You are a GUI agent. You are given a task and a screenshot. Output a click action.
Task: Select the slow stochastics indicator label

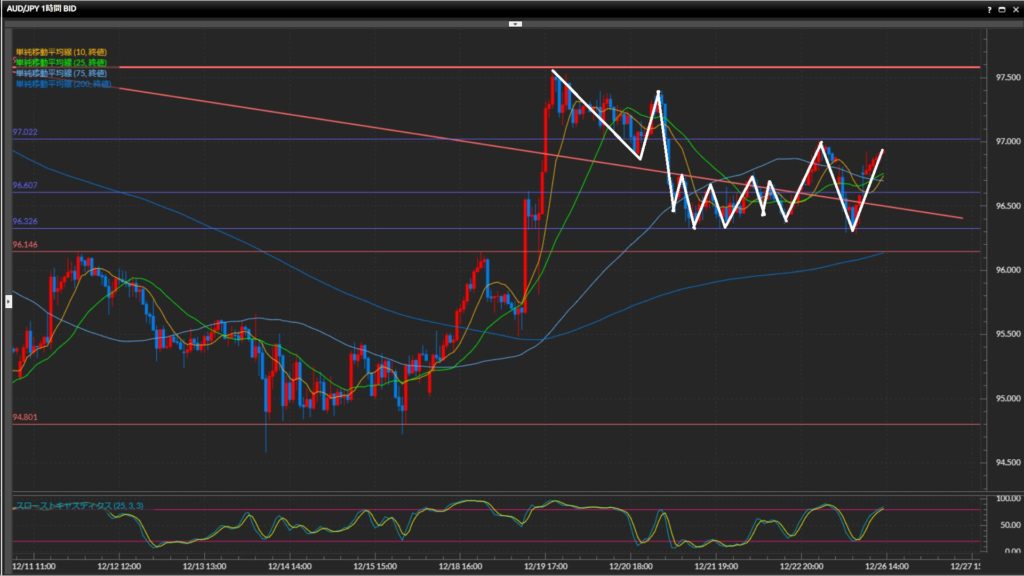78,506
